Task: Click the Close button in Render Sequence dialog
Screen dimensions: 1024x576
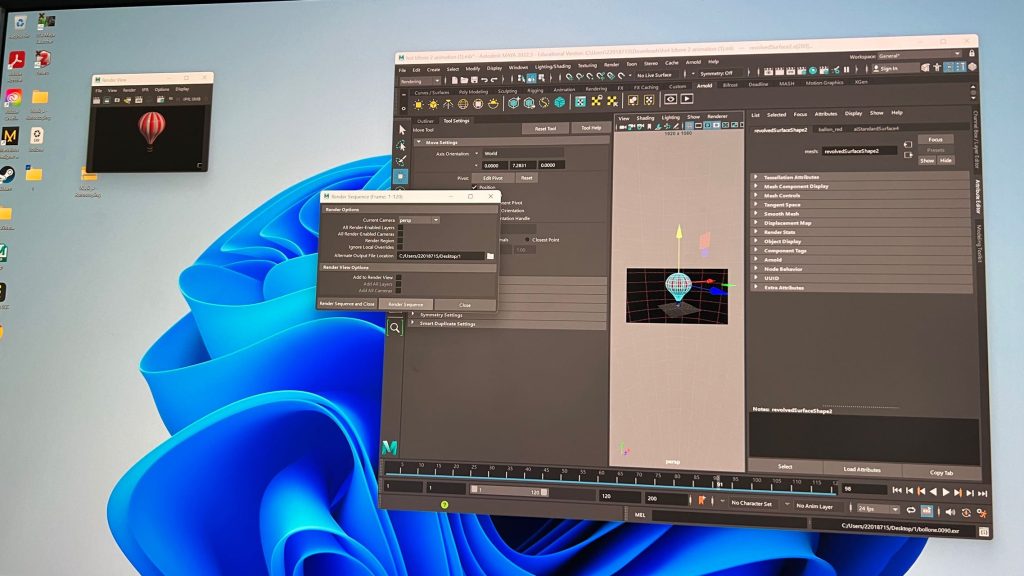Action: coord(464,305)
